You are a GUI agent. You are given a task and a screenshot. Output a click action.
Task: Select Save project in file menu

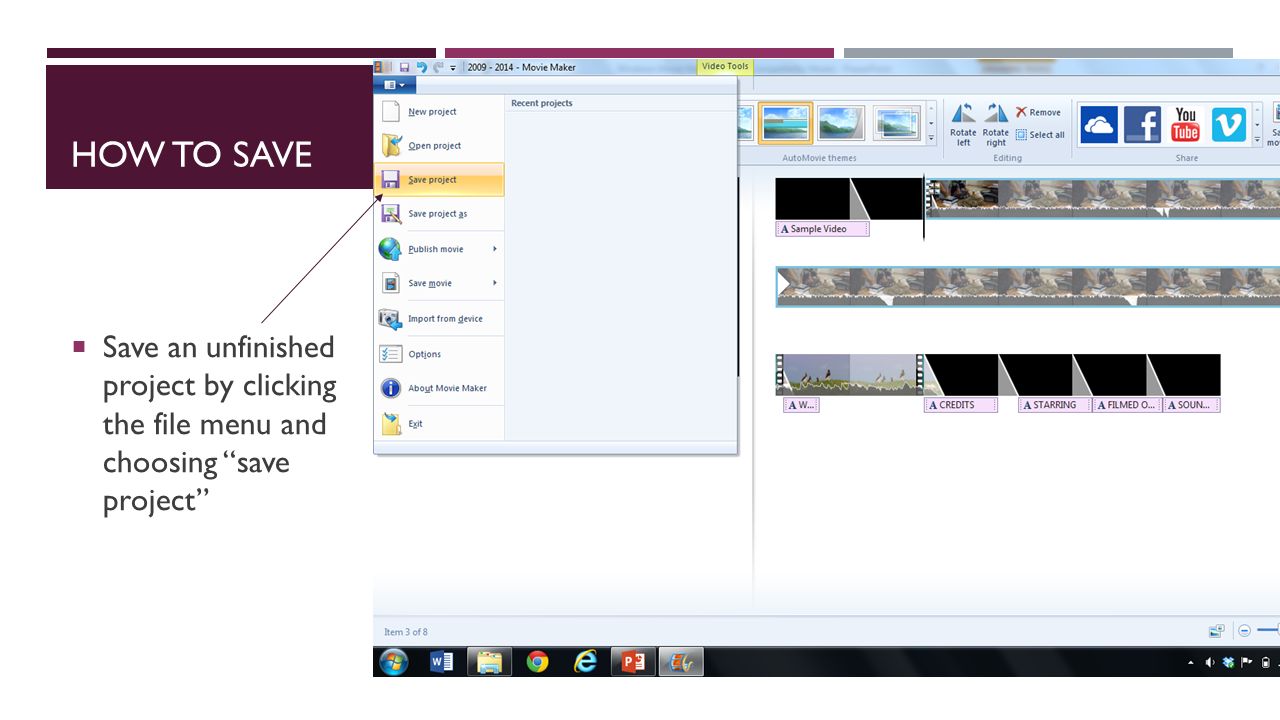439,180
